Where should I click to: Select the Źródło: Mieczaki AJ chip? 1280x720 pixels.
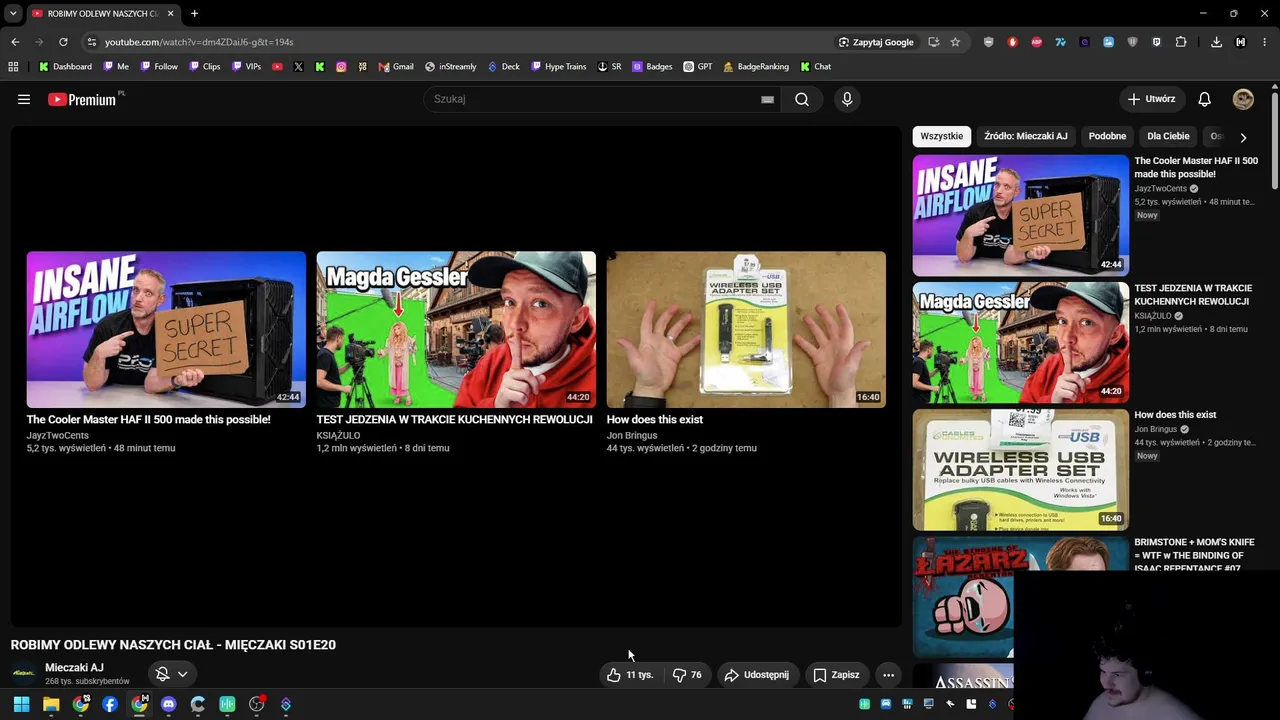click(1025, 136)
